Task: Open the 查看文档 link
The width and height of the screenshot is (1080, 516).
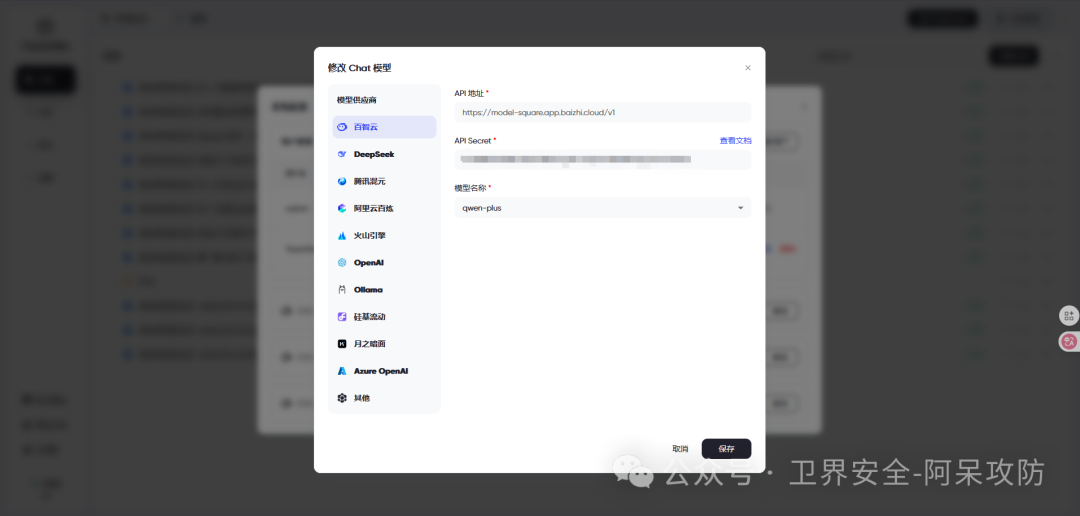Action: (x=735, y=141)
